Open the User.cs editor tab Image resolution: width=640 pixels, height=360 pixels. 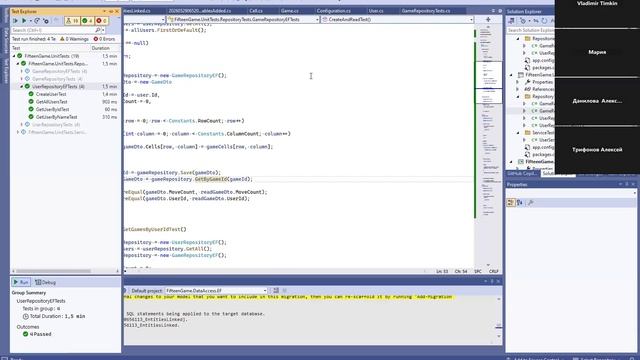click(376, 11)
